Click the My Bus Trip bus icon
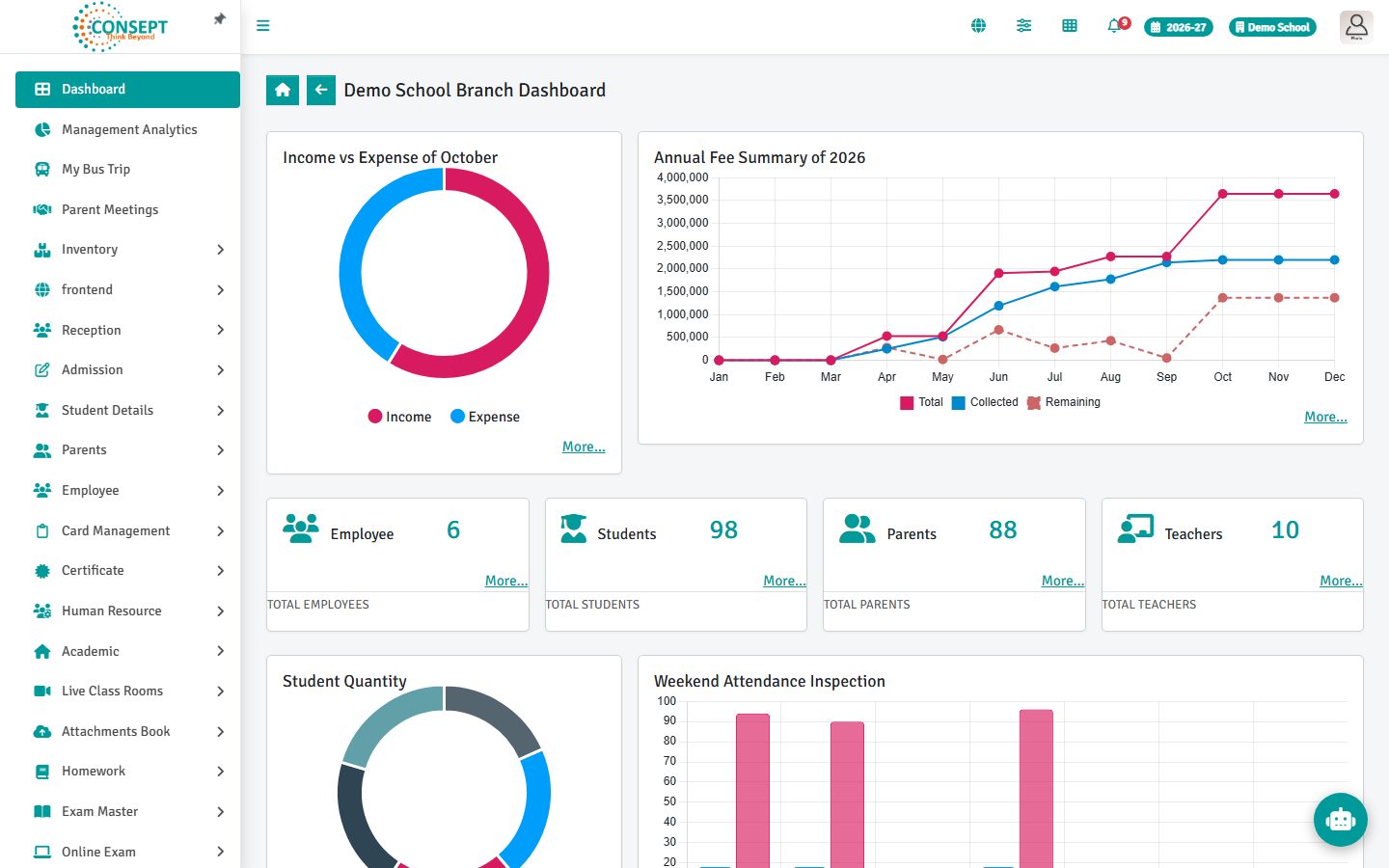This screenshot has height=868, width=1389. click(x=42, y=170)
